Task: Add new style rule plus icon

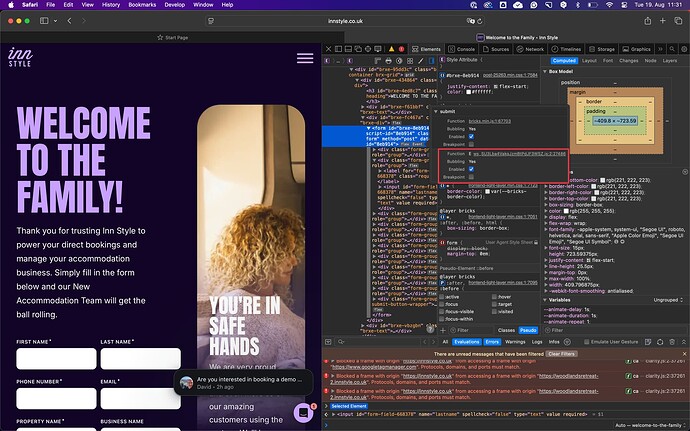Action: tap(443, 330)
